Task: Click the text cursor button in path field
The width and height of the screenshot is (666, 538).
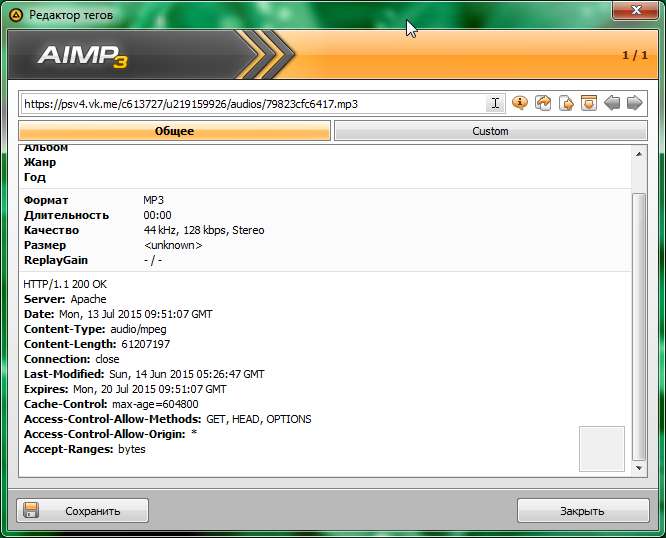Action: [x=495, y=103]
